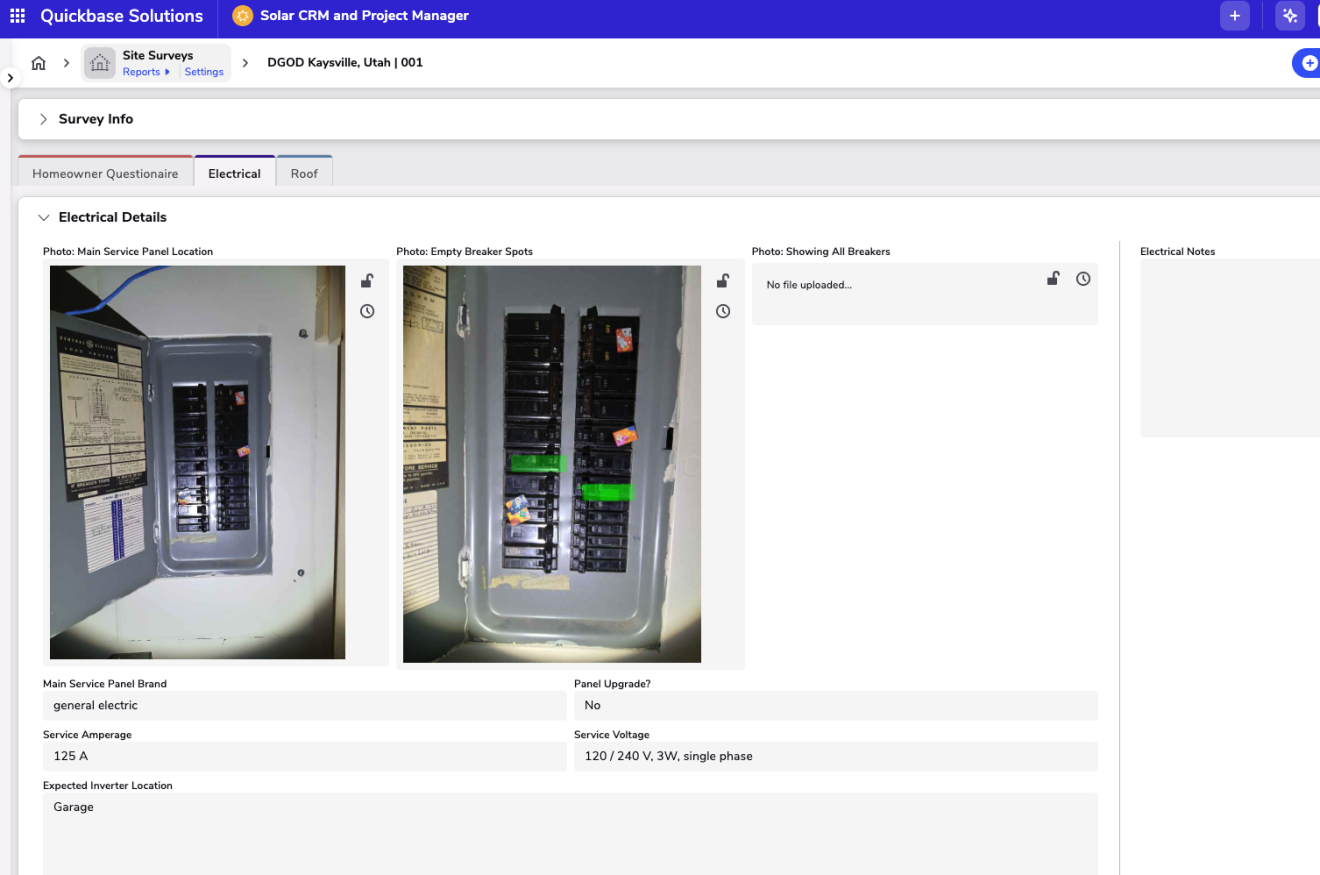View revision history for Empty Breaker Spots photo
1320x875 pixels.
tap(723, 312)
